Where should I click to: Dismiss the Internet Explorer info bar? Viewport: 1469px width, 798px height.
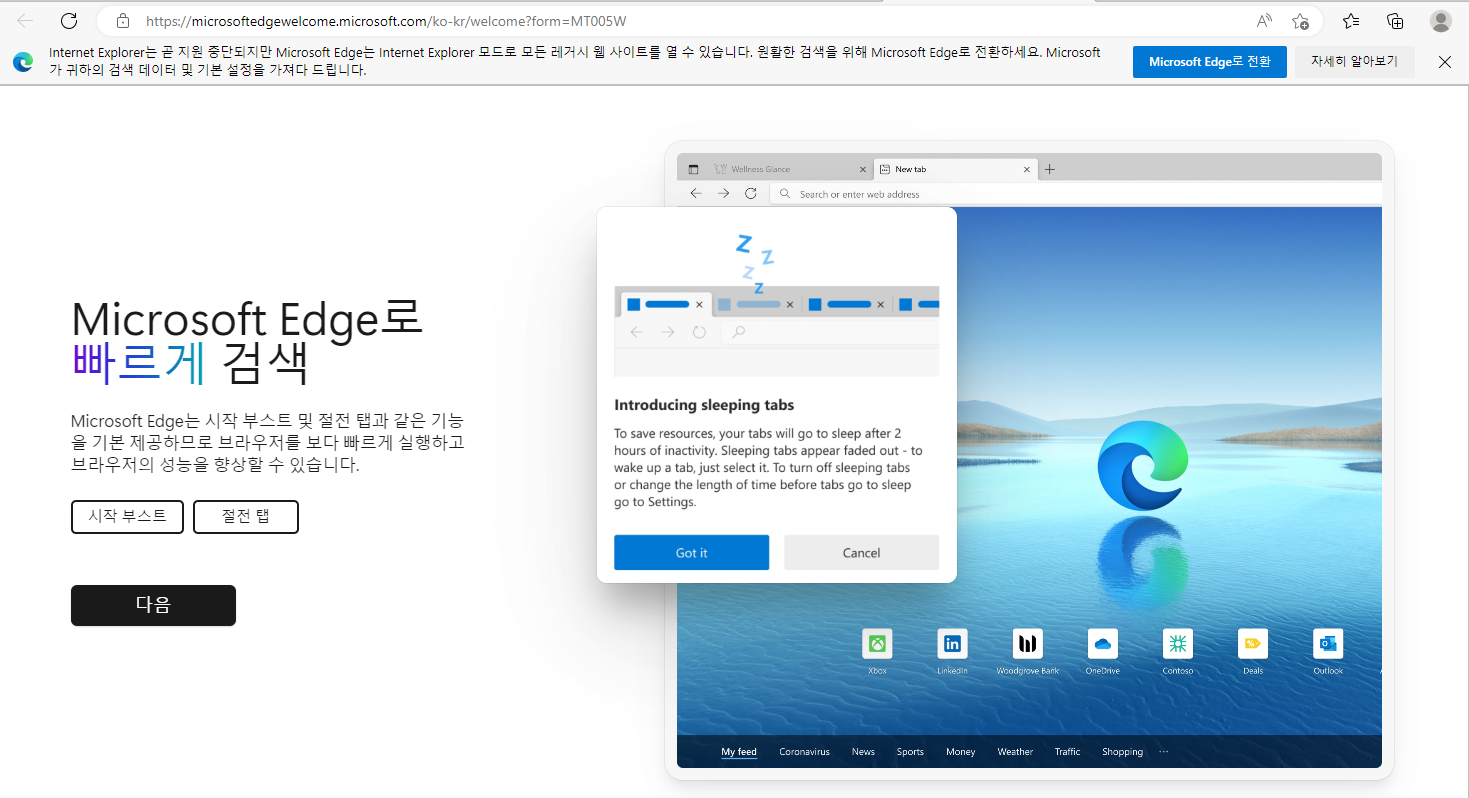1445,62
